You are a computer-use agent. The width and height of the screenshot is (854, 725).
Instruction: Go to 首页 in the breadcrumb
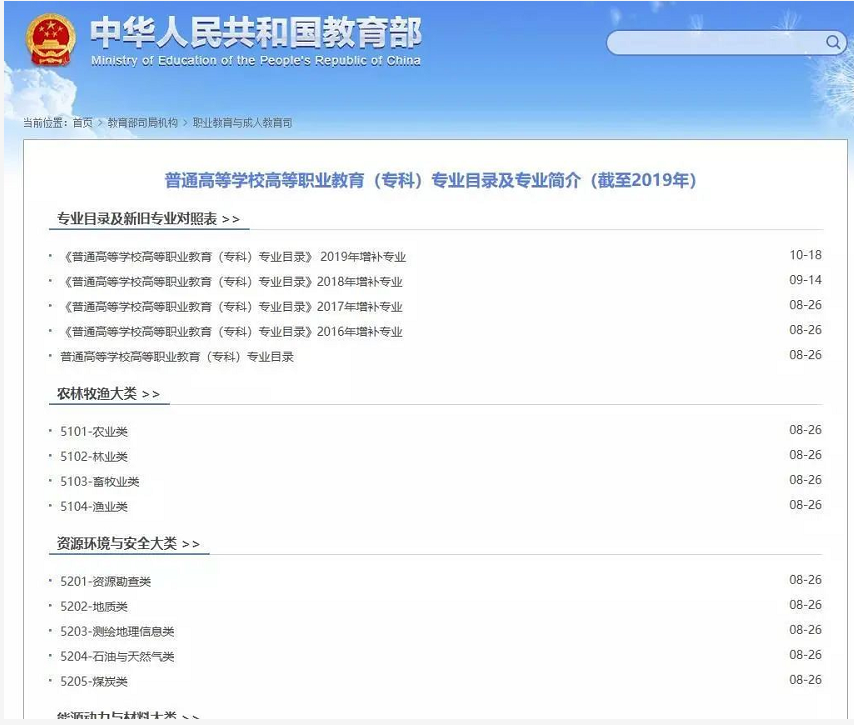[x=82, y=123]
